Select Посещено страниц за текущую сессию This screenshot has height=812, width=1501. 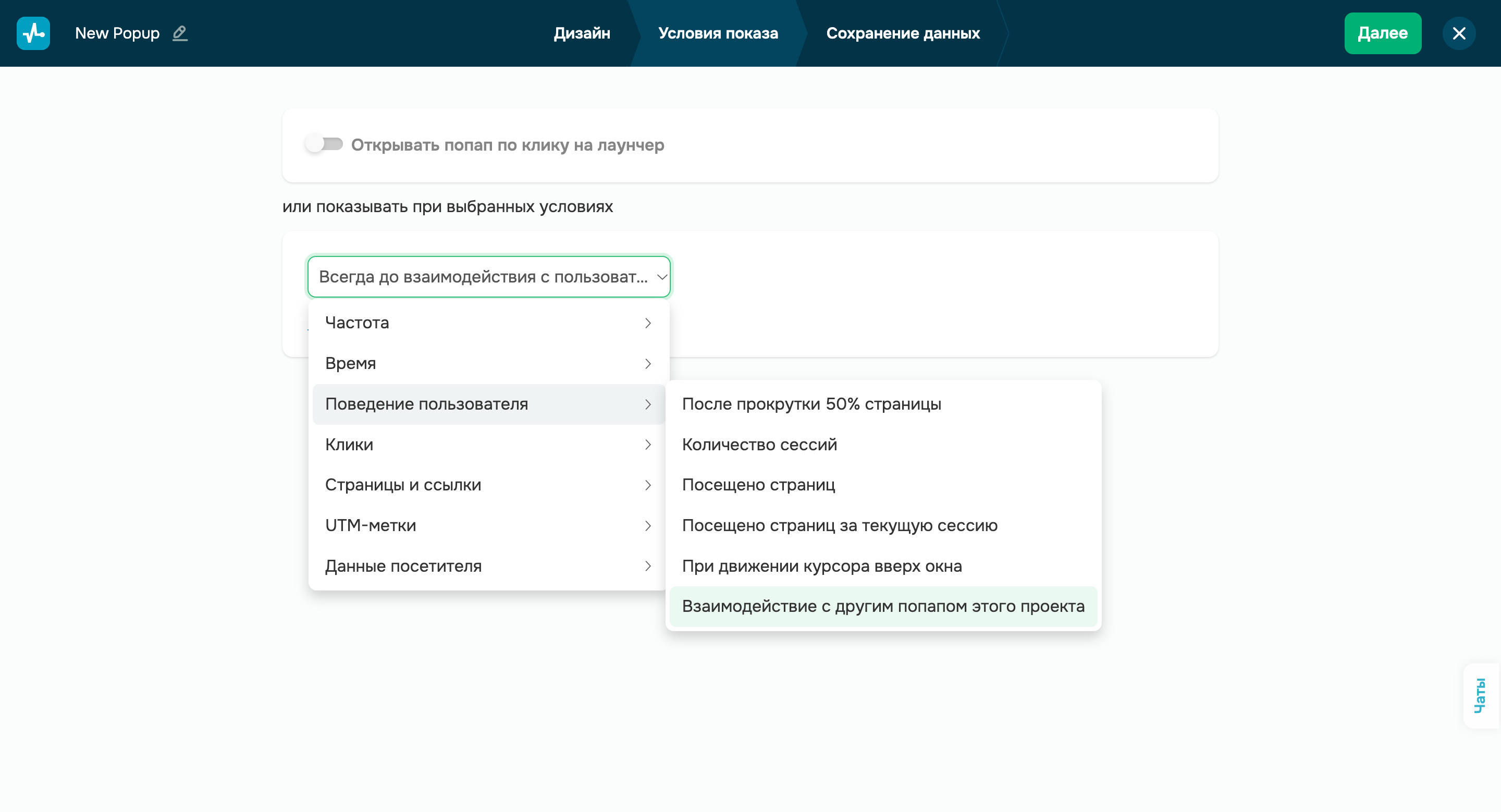pos(840,525)
